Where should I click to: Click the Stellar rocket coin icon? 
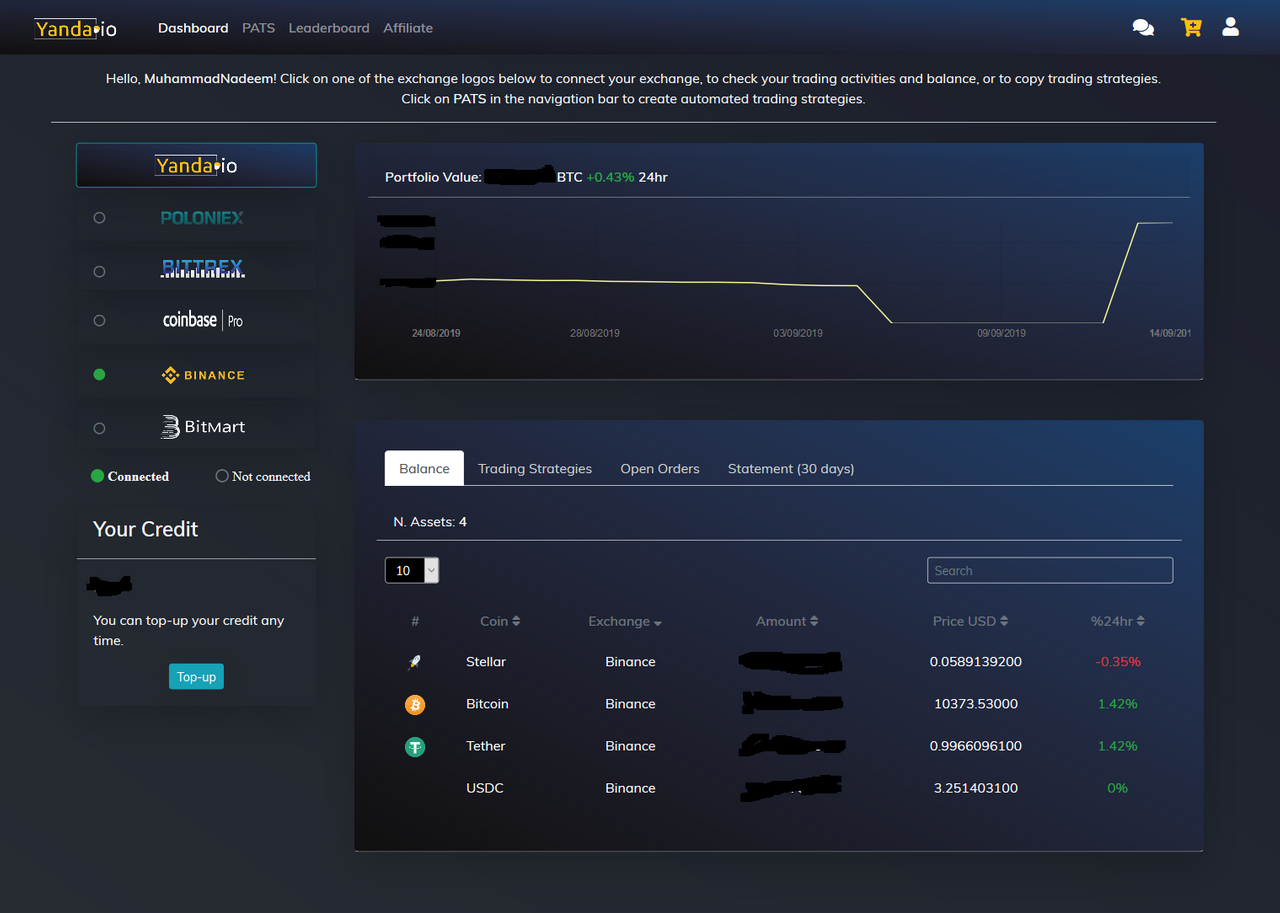(415, 662)
